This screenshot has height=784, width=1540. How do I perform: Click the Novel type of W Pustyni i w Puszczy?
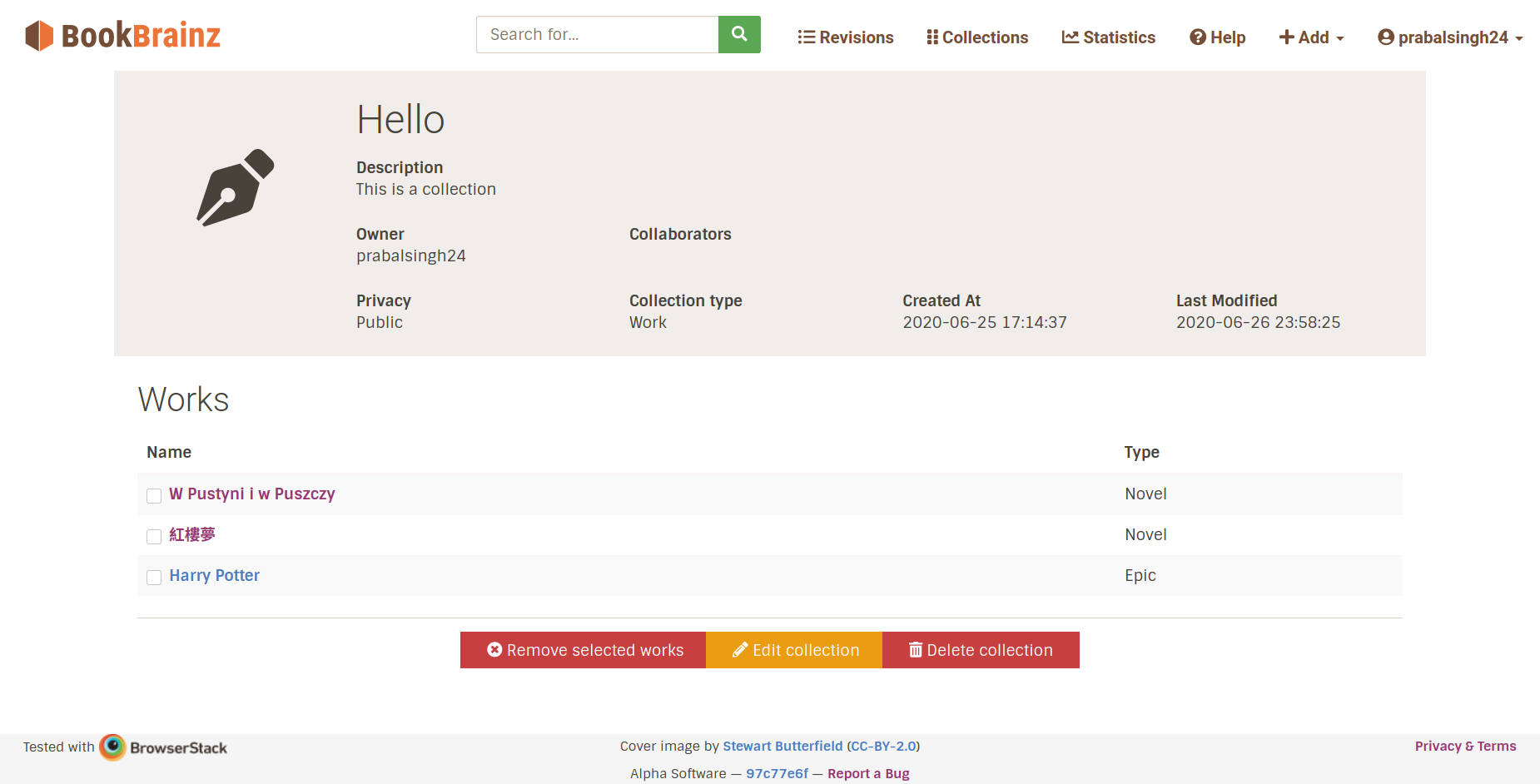click(x=1145, y=494)
